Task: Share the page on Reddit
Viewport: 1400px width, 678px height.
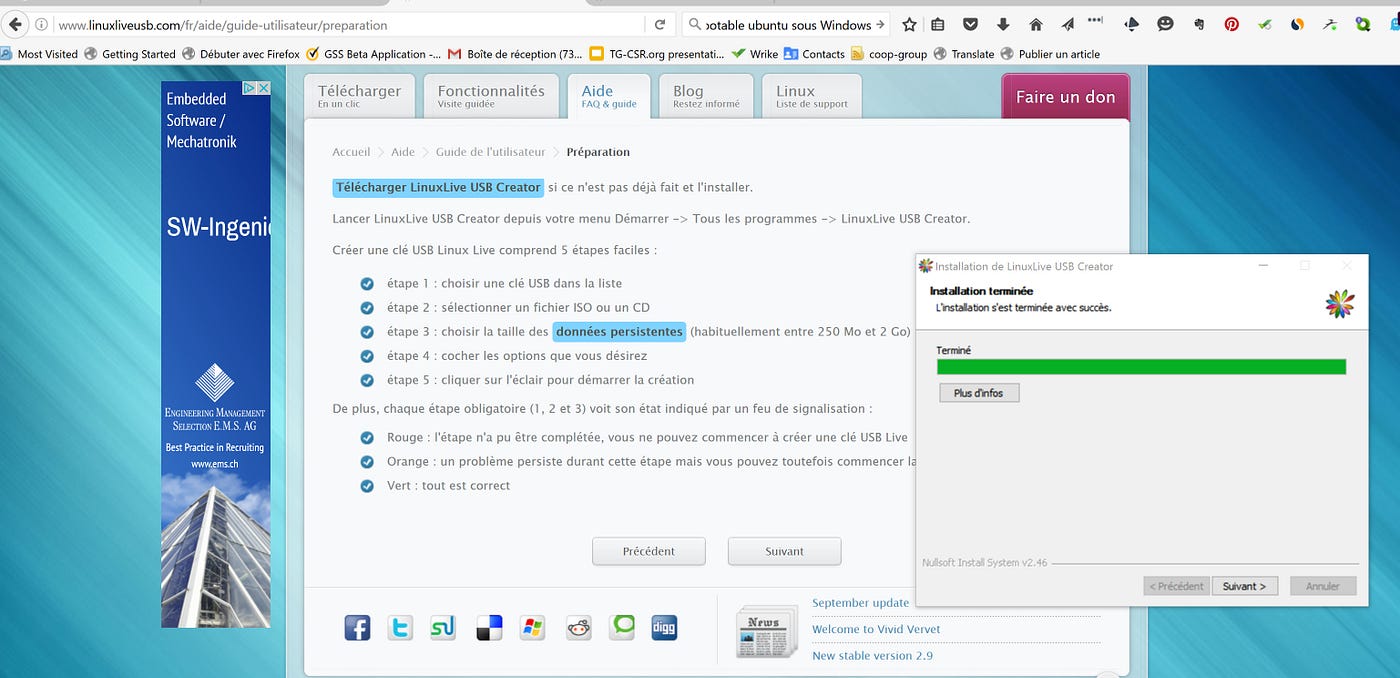Action: [578, 628]
